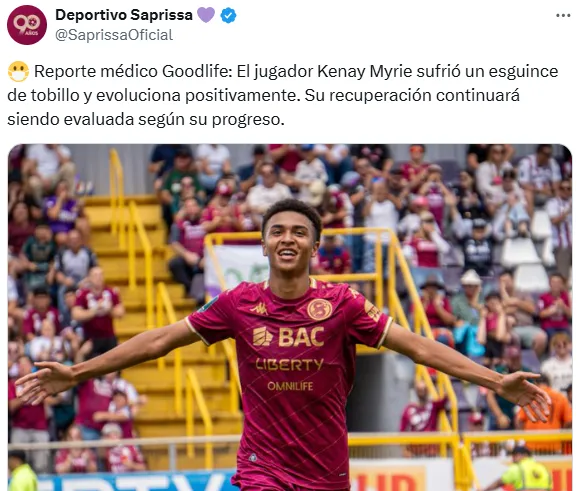The image size is (588, 491).
Task: Click the Saprissa crest on the jersey
Action: [320, 309]
